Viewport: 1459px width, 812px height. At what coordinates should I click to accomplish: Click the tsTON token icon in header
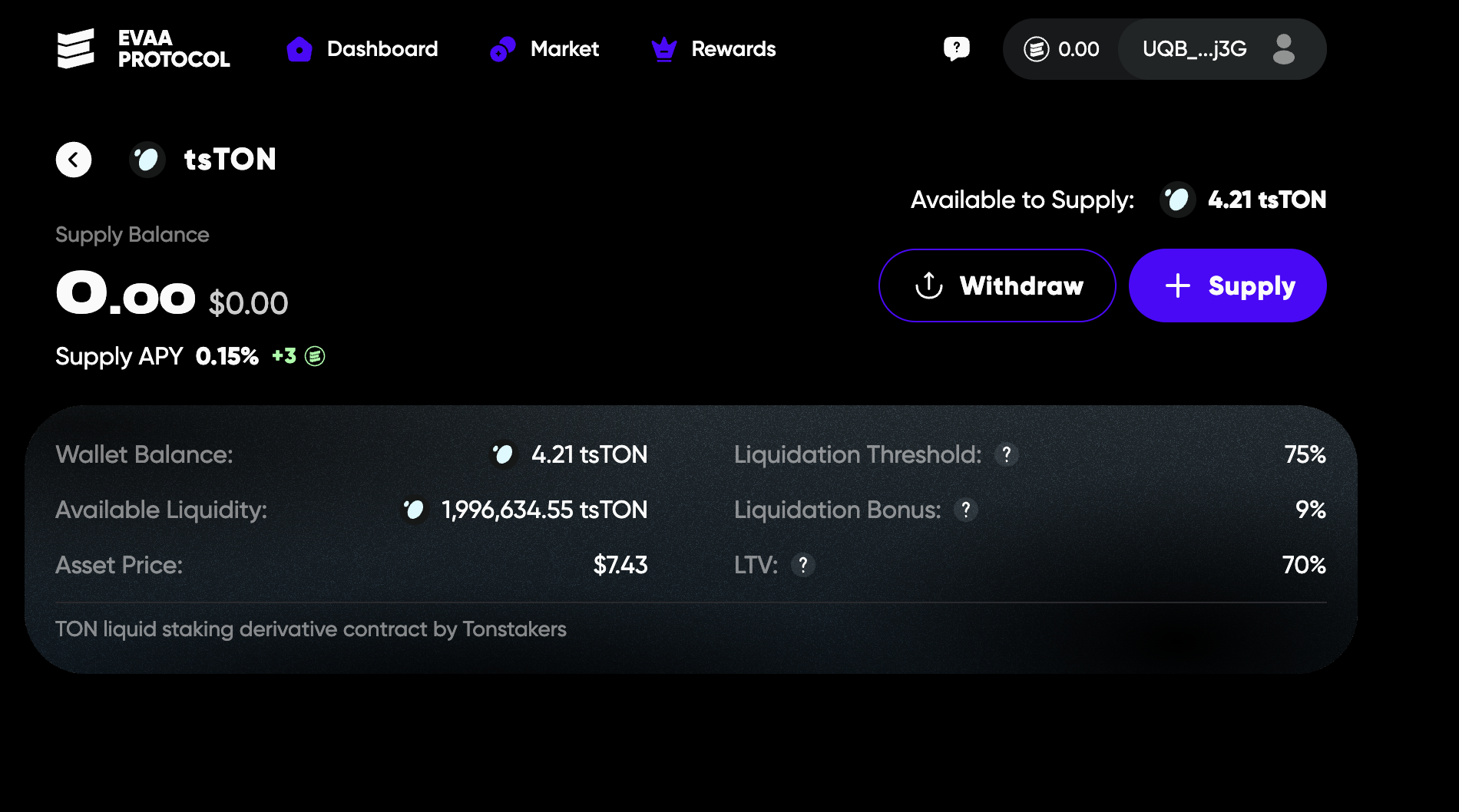tap(147, 160)
